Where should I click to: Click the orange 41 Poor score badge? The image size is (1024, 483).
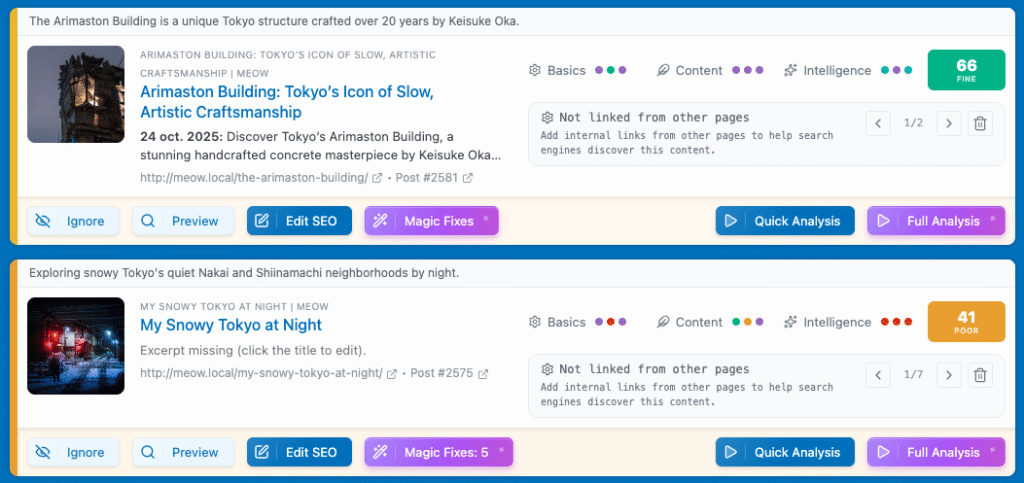coord(966,321)
